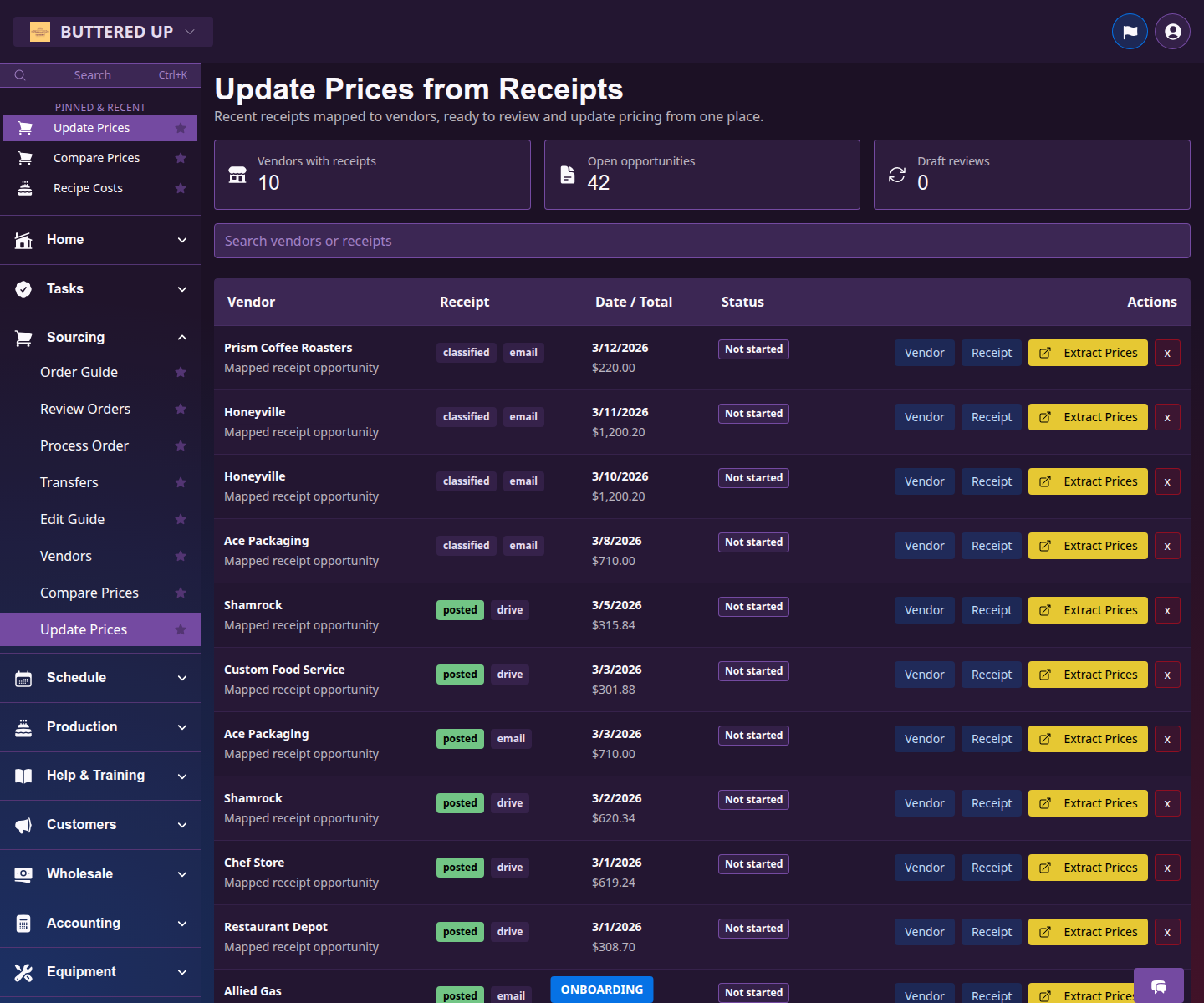Click the Tasks checkmark icon
The width and height of the screenshot is (1204, 1003).
(23, 288)
